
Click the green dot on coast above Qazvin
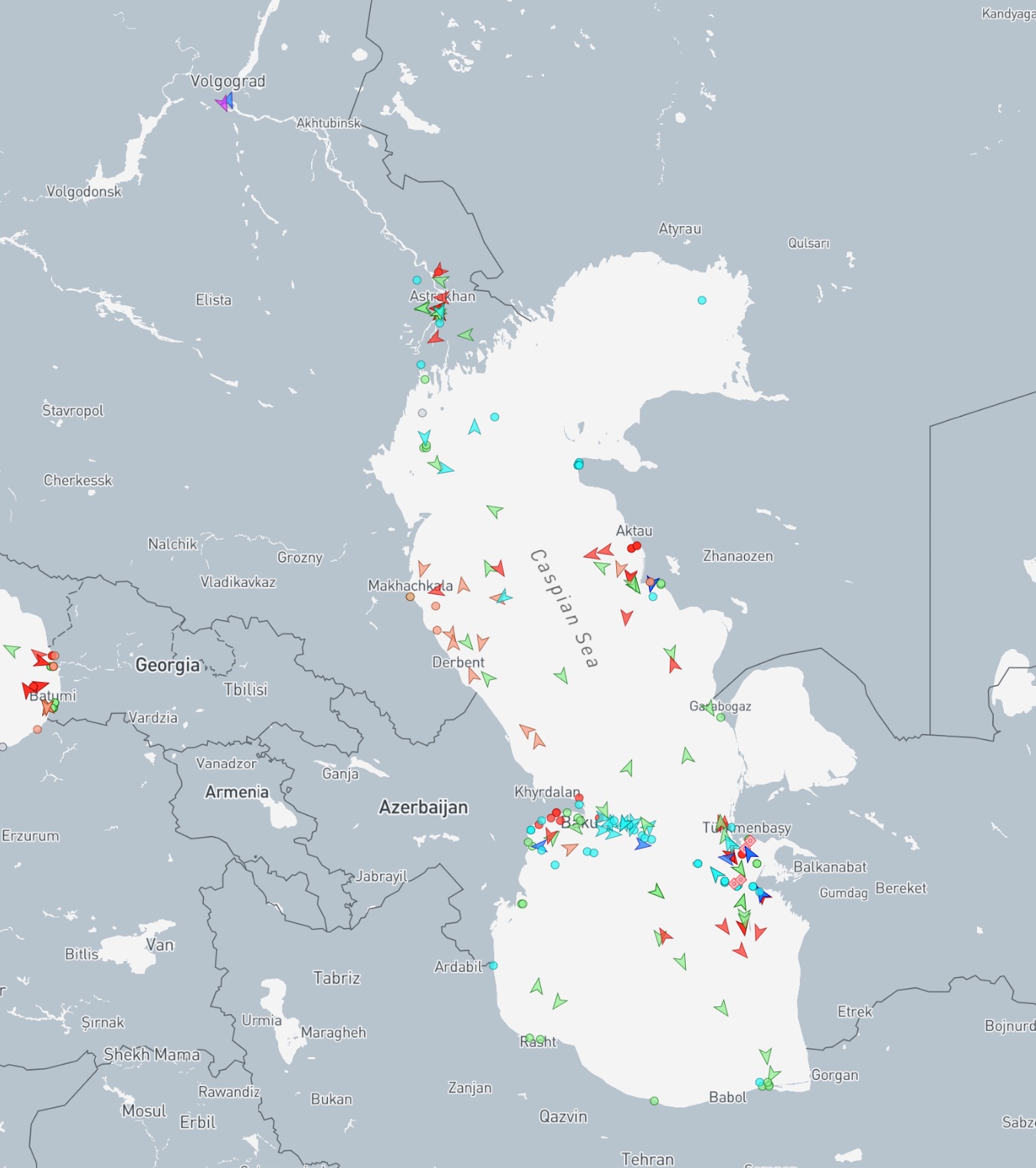(654, 1101)
